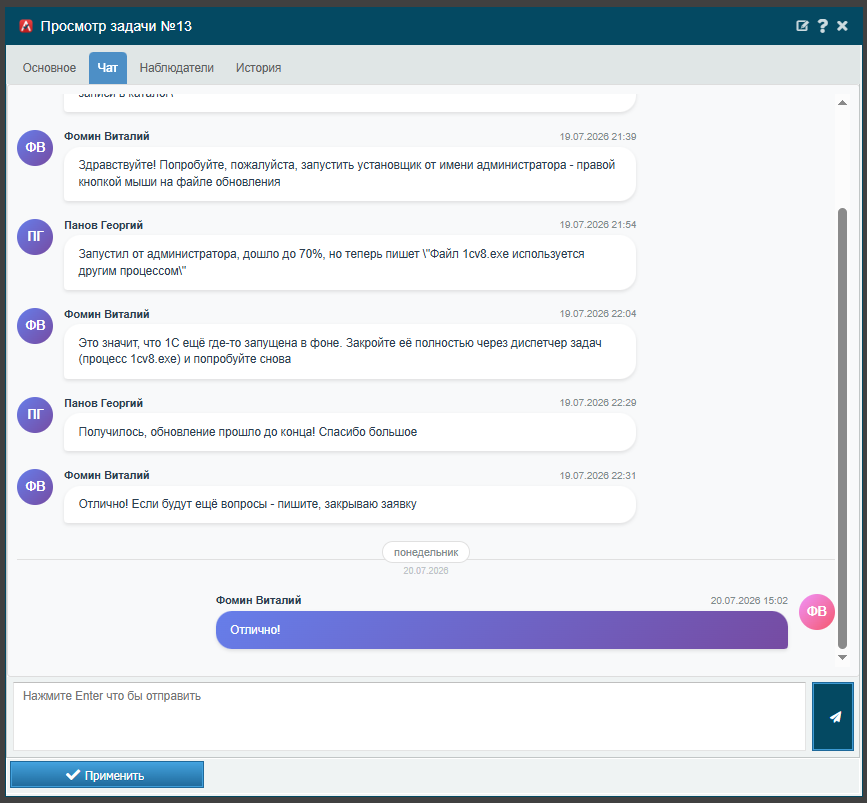Click Фомин Виталий avatar at 22:31 message
The width and height of the screenshot is (867, 803).
click(x=35, y=487)
